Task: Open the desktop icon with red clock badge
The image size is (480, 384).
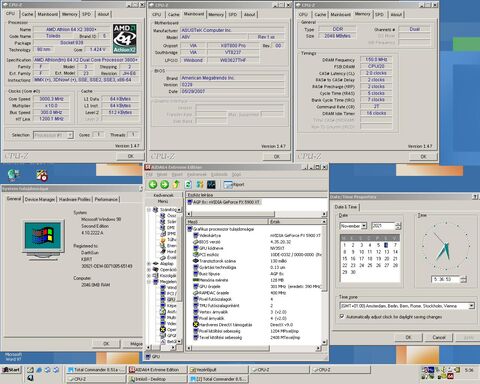Action: pos(42,175)
